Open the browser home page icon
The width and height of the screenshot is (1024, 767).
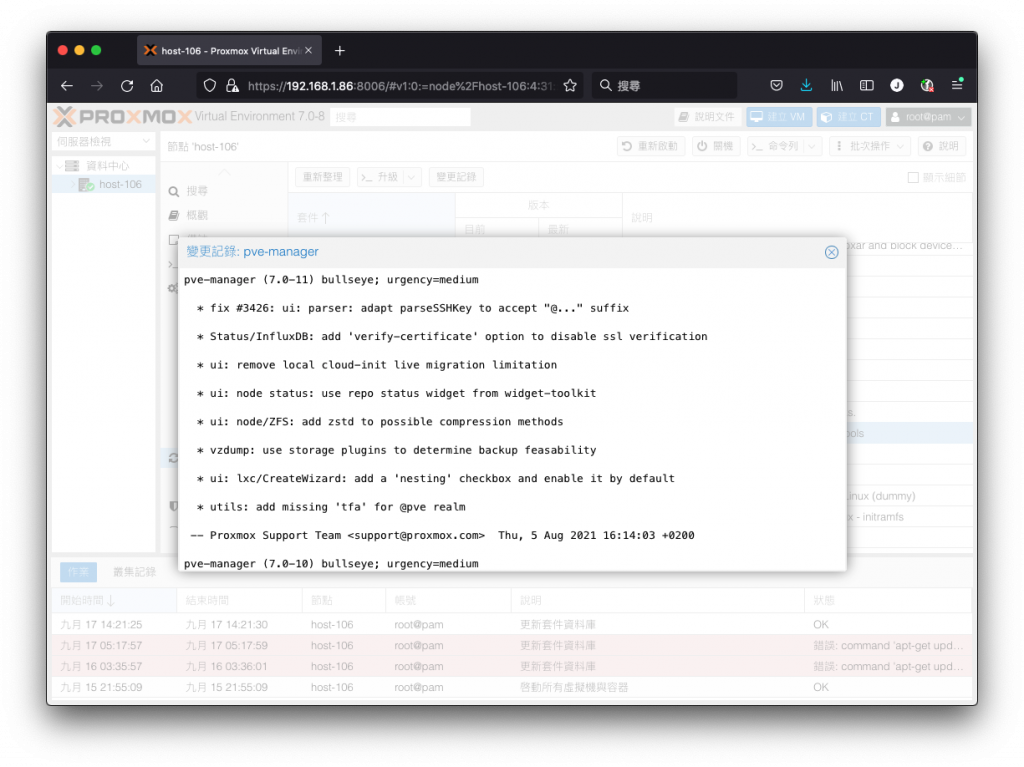pos(157,86)
